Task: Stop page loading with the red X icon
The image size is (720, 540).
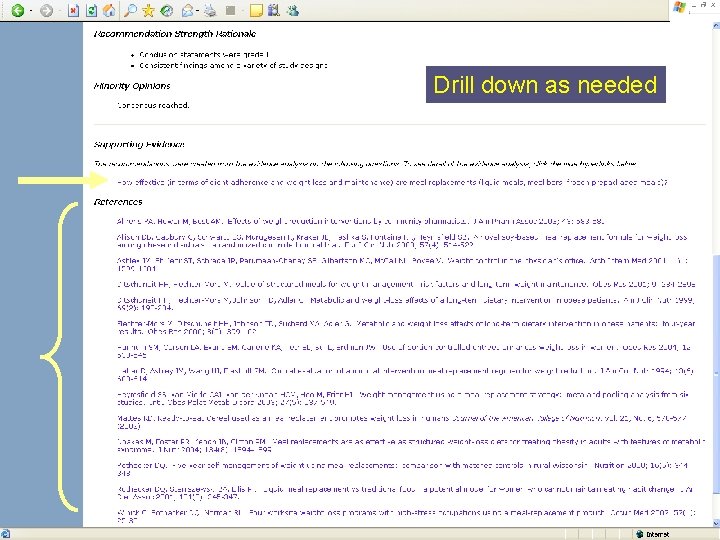Action: (73, 10)
